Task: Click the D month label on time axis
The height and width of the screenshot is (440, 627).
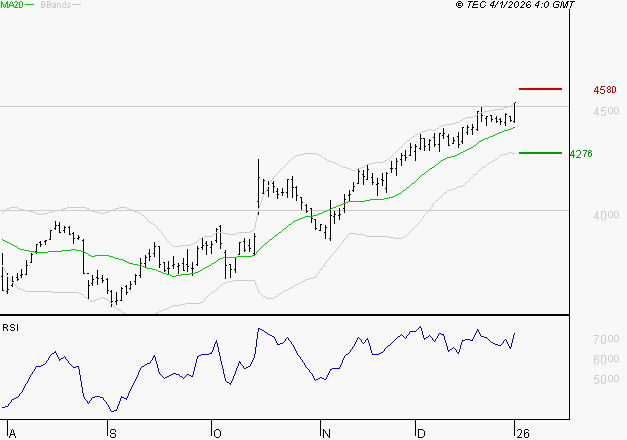Action: [x=421, y=434]
